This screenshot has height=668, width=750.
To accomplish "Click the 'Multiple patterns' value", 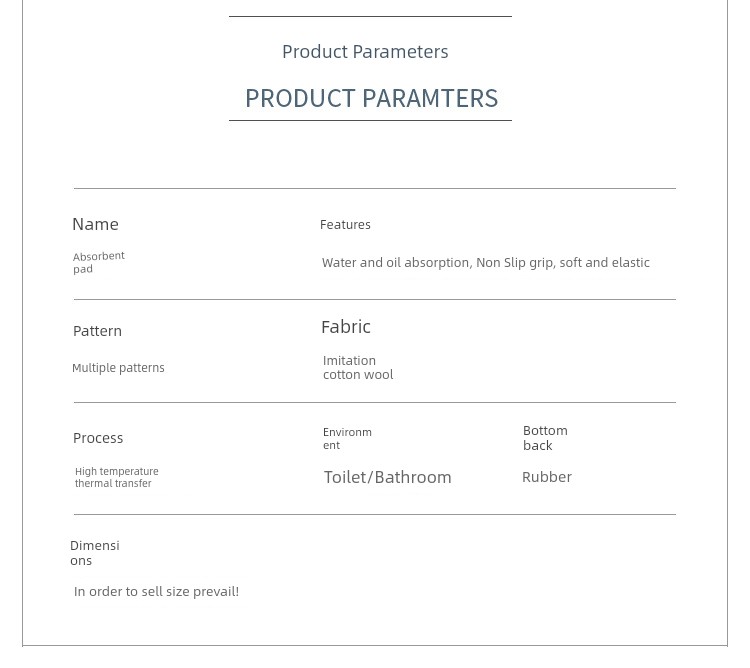I will 118,368.
